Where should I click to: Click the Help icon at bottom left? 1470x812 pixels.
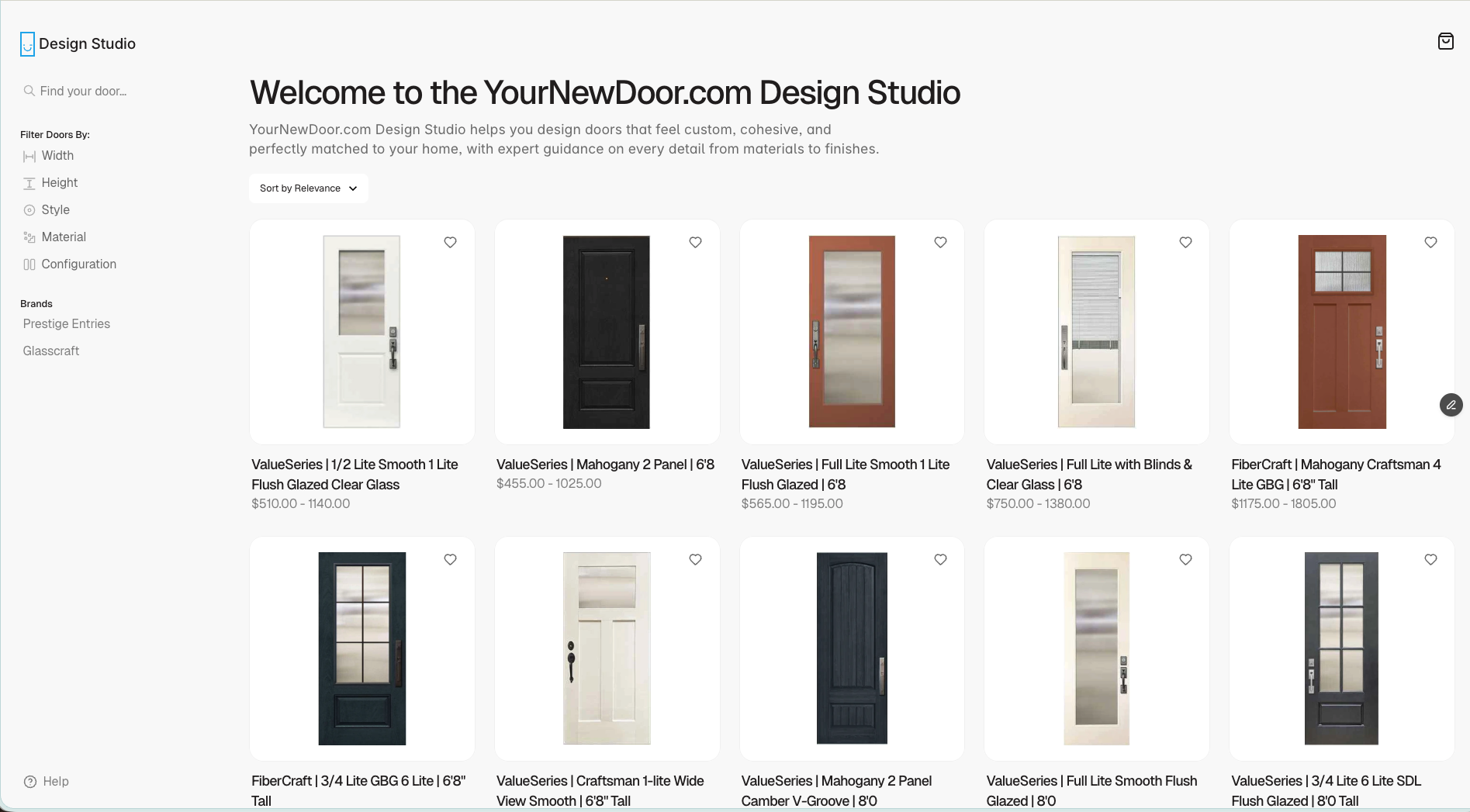[x=29, y=781]
